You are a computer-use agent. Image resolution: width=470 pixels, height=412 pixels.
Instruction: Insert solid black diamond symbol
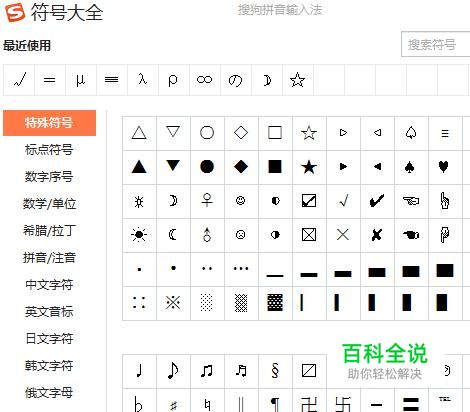[x=241, y=166]
